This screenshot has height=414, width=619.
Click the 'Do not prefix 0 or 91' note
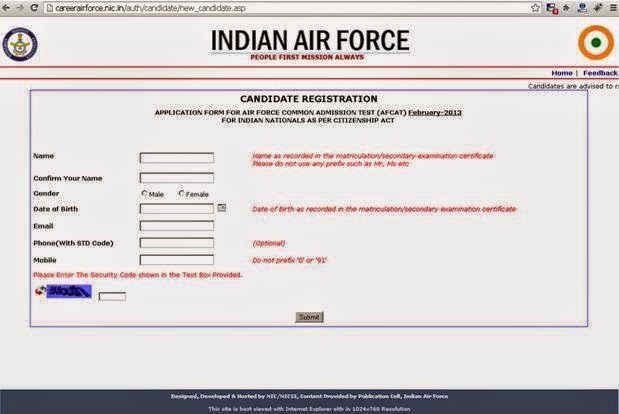[x=290, y=260]
